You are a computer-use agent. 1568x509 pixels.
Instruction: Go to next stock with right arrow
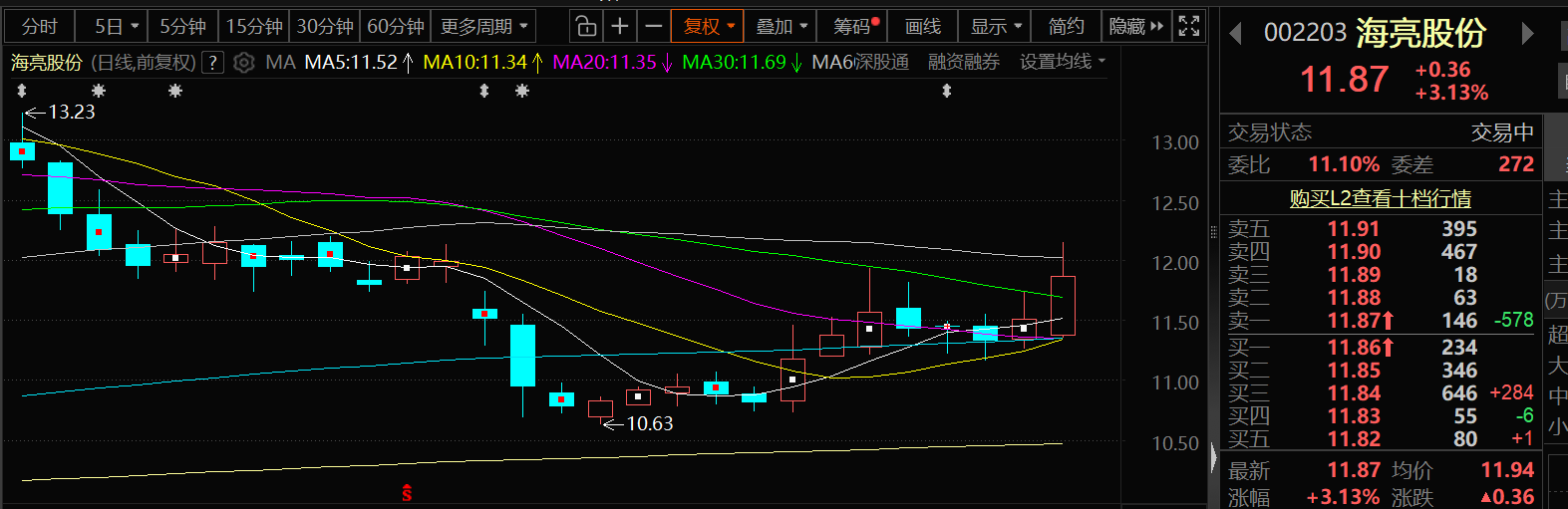(x=1527, y=34)
